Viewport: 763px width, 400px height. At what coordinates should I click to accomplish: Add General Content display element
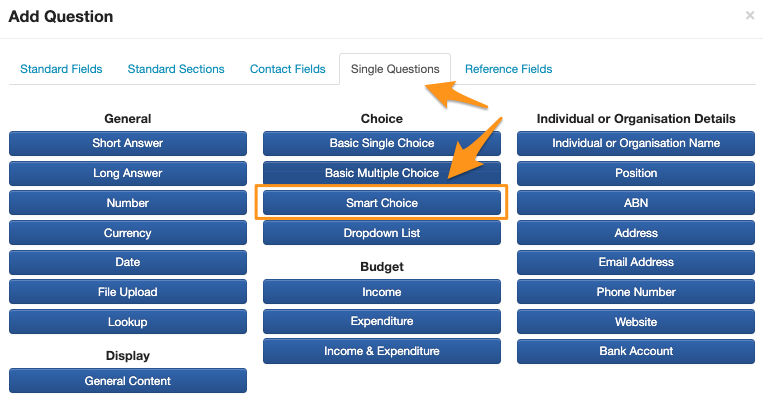(x=128, y=381)
